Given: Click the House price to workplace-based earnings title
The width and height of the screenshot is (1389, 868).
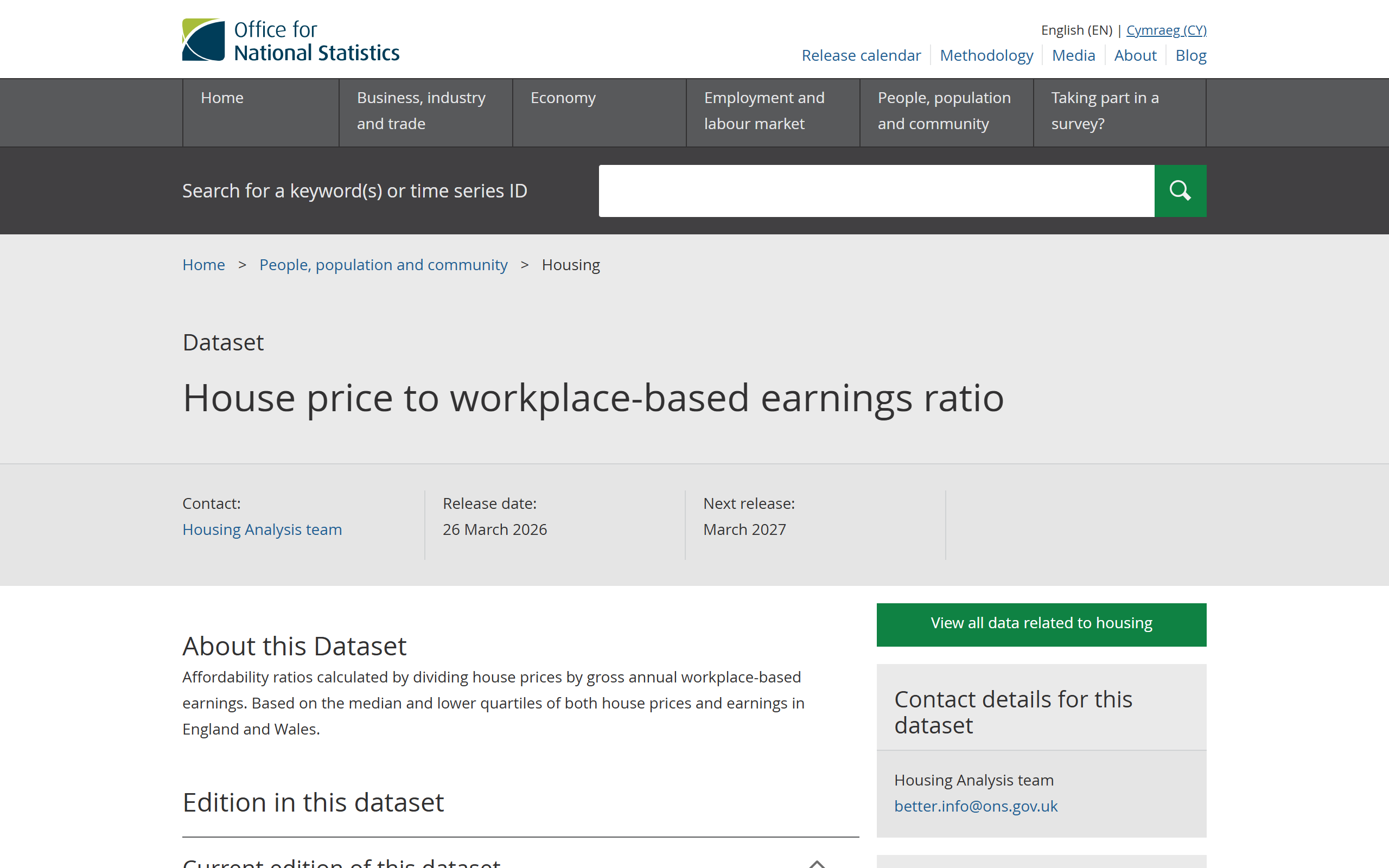Looking at the screenshot, I should pos(594,398).
